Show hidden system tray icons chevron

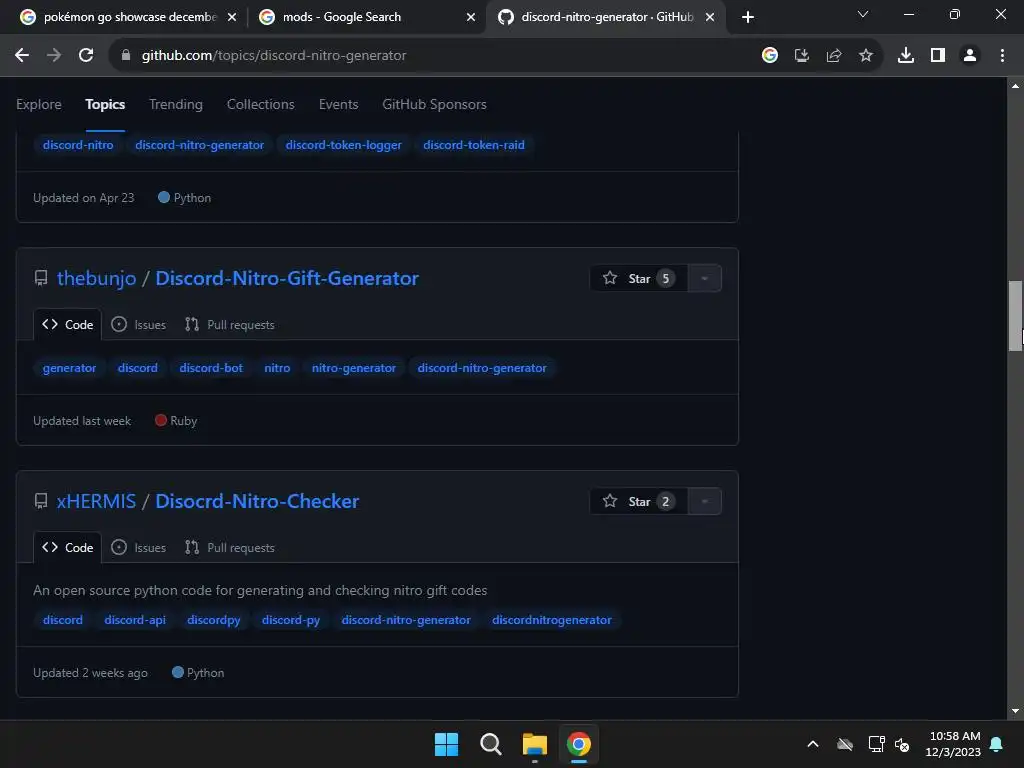(x=813, y=744)
